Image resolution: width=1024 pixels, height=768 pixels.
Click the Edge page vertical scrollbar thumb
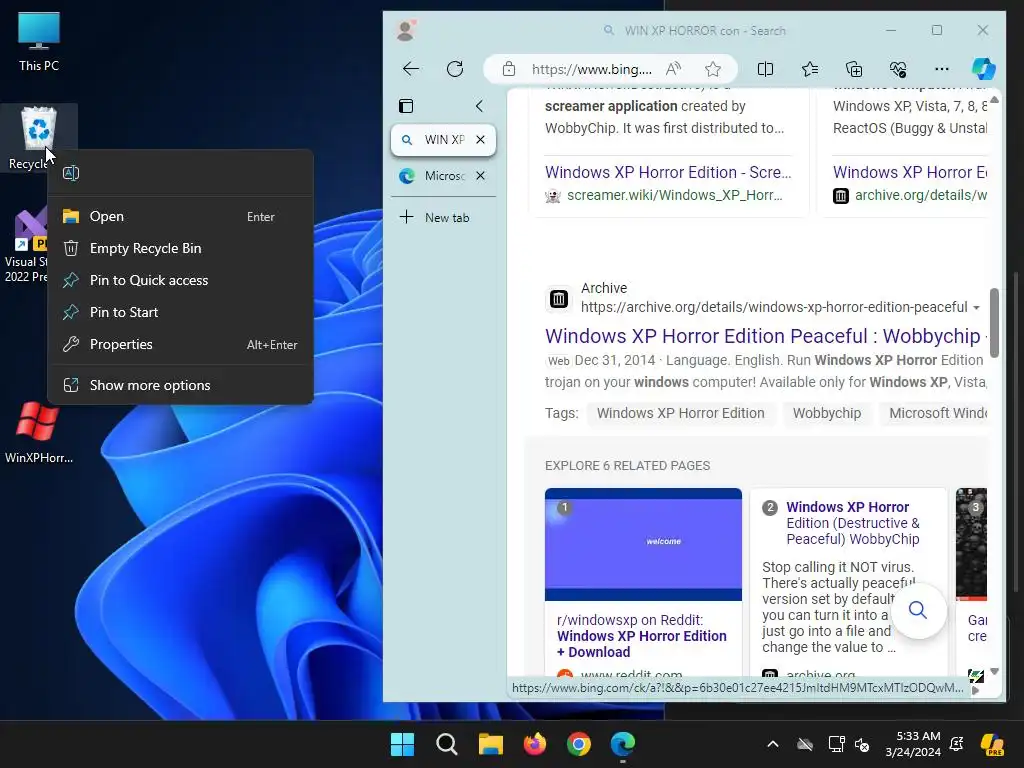pos(994,323)
